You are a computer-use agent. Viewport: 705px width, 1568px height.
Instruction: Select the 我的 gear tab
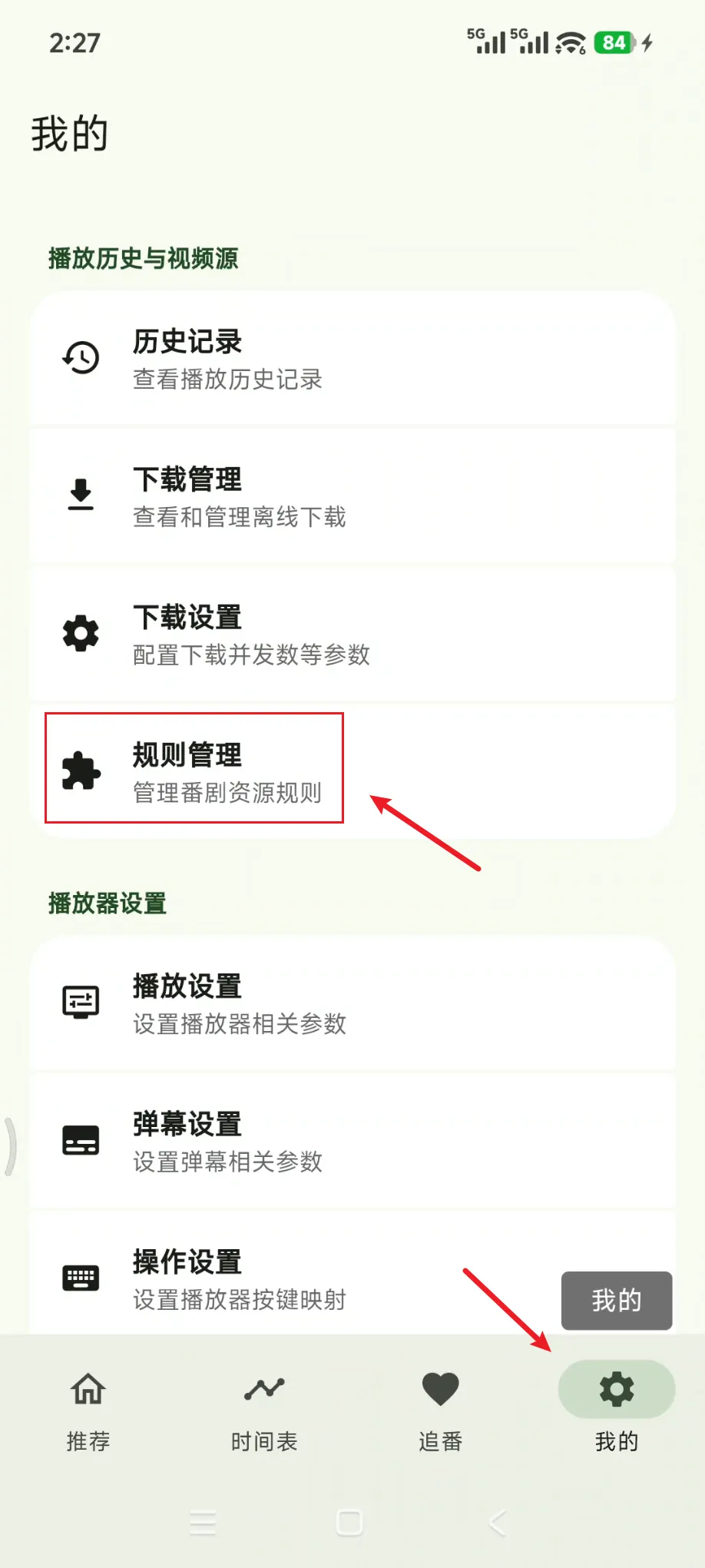pyautogui.click(x=617, y=1411)
